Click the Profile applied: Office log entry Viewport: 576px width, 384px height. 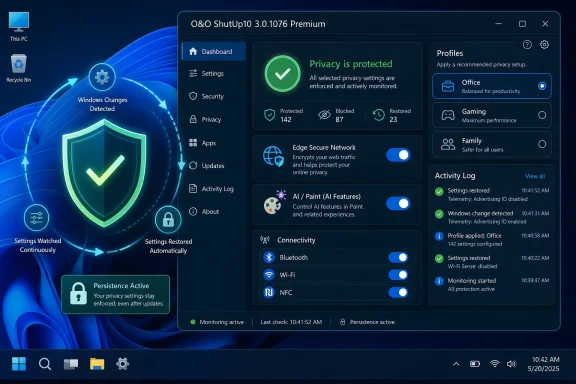click(492, 240)
